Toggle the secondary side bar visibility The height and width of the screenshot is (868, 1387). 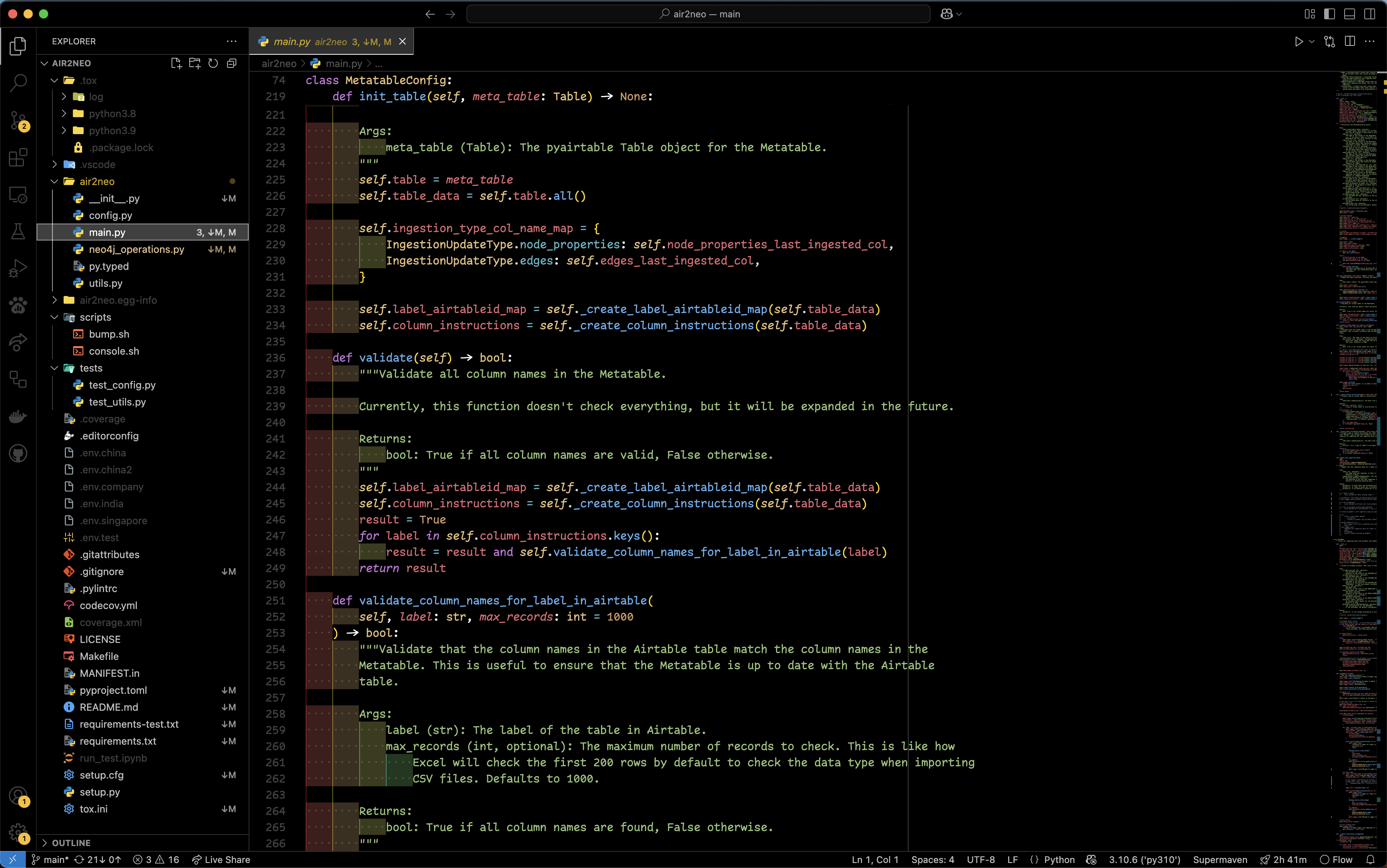click(x=1369, y=14)
